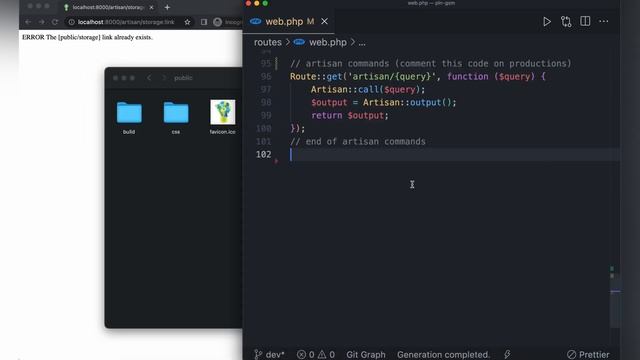Viewport: 640px width, 360px height.
Task: Select favicon.ico file in Finder
Action: pyautogui.click(x=222, y=117)
